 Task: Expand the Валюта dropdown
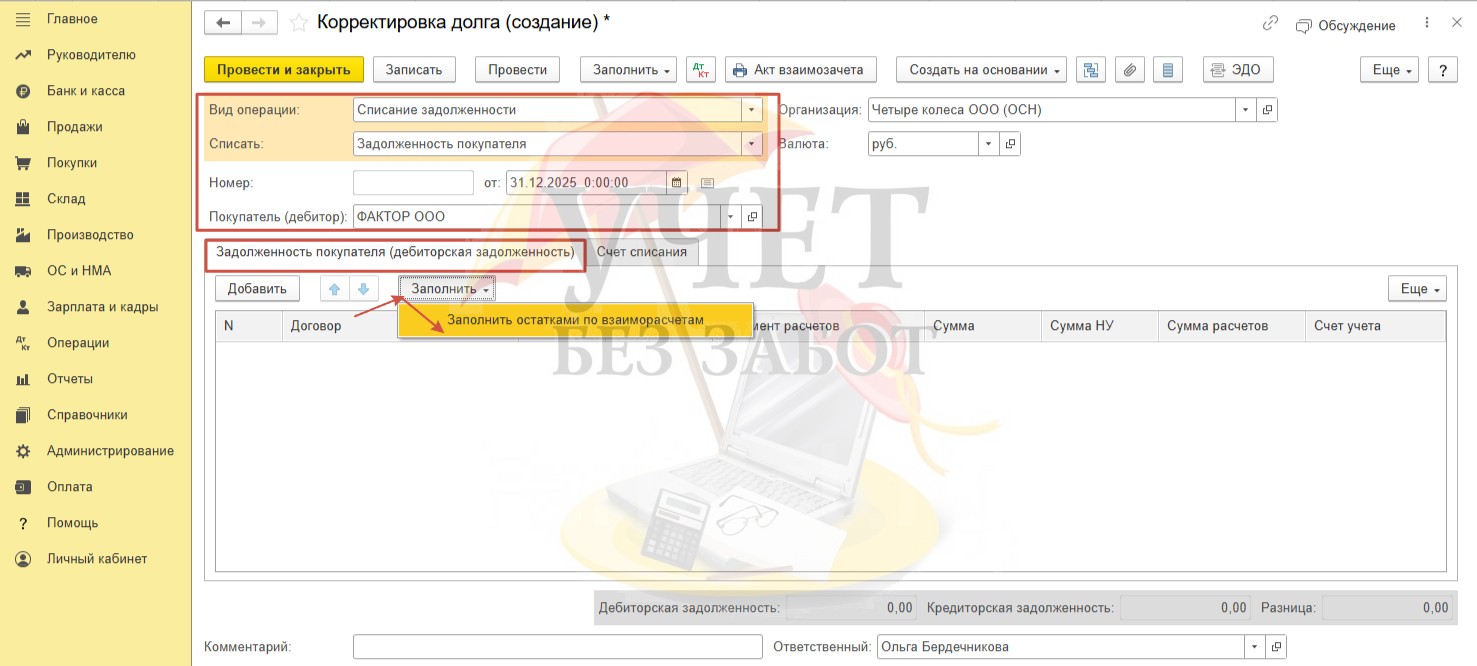click(x=987, y=144)
